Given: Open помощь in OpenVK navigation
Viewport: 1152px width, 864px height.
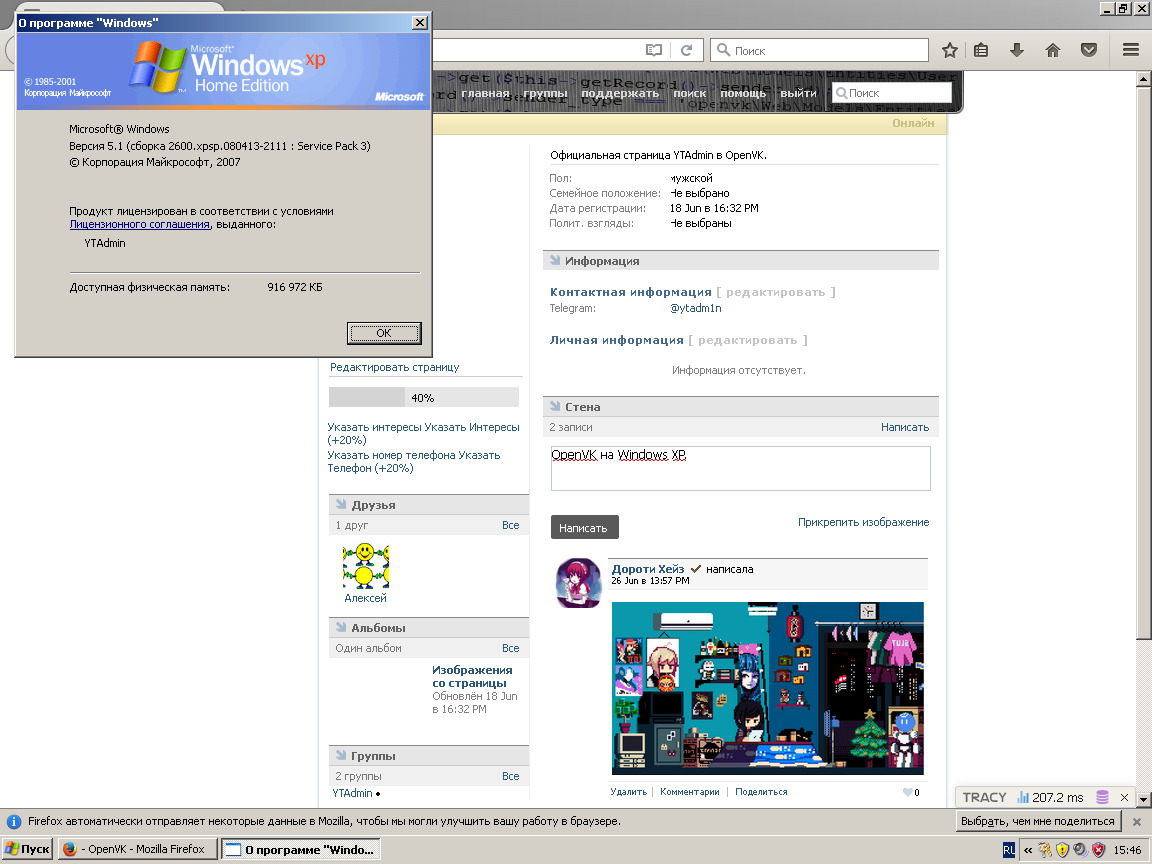Looking at the screenshot, I should click(743, 93).
